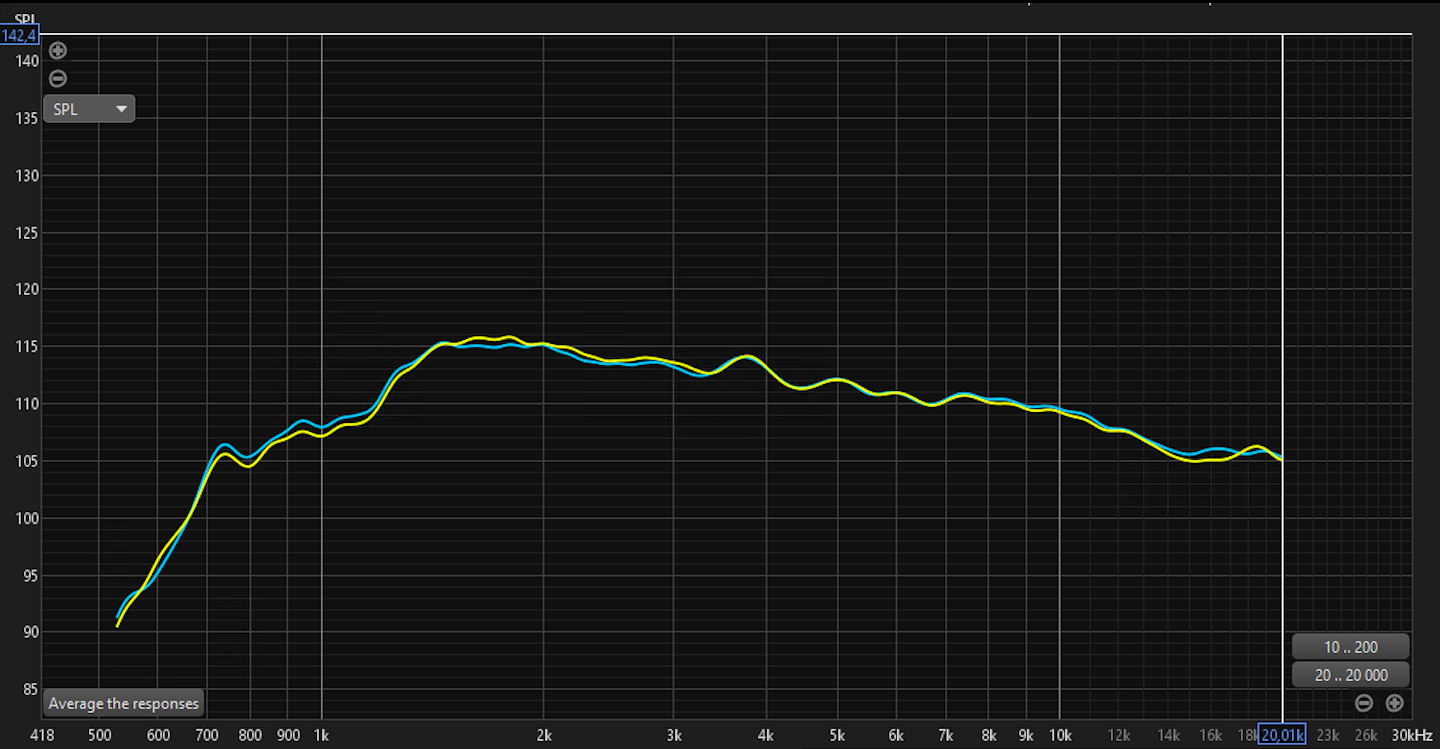The image size is (1440, 749).
Task: Select the 20,01k frequency value field
Action: click(1282, 735)
